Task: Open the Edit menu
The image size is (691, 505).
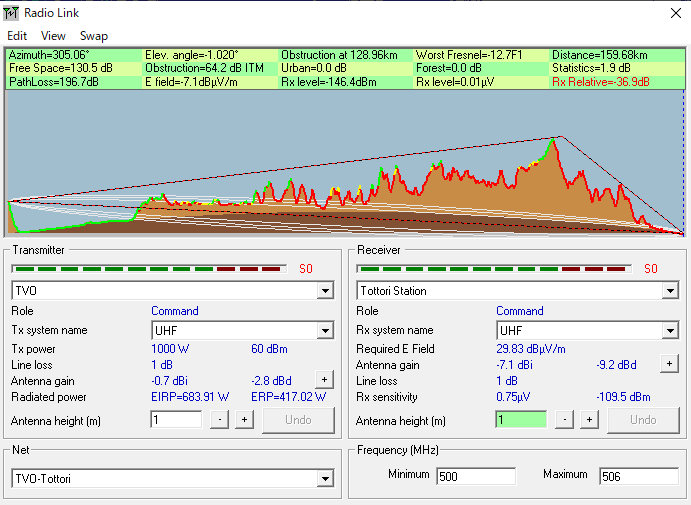Action: tap(17, 36)
